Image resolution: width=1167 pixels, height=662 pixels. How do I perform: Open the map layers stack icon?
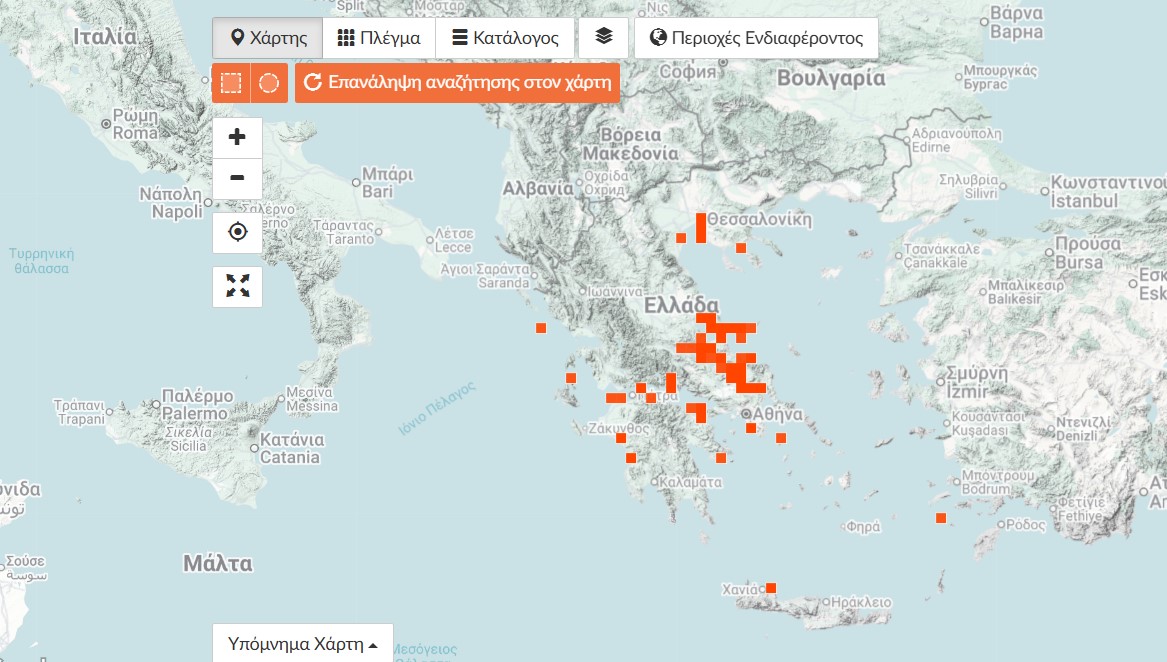603,38
